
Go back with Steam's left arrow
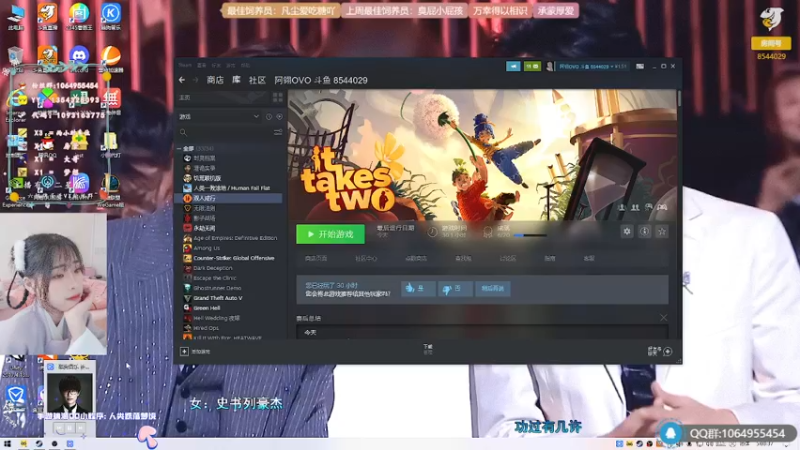click(x=182, y=80)
